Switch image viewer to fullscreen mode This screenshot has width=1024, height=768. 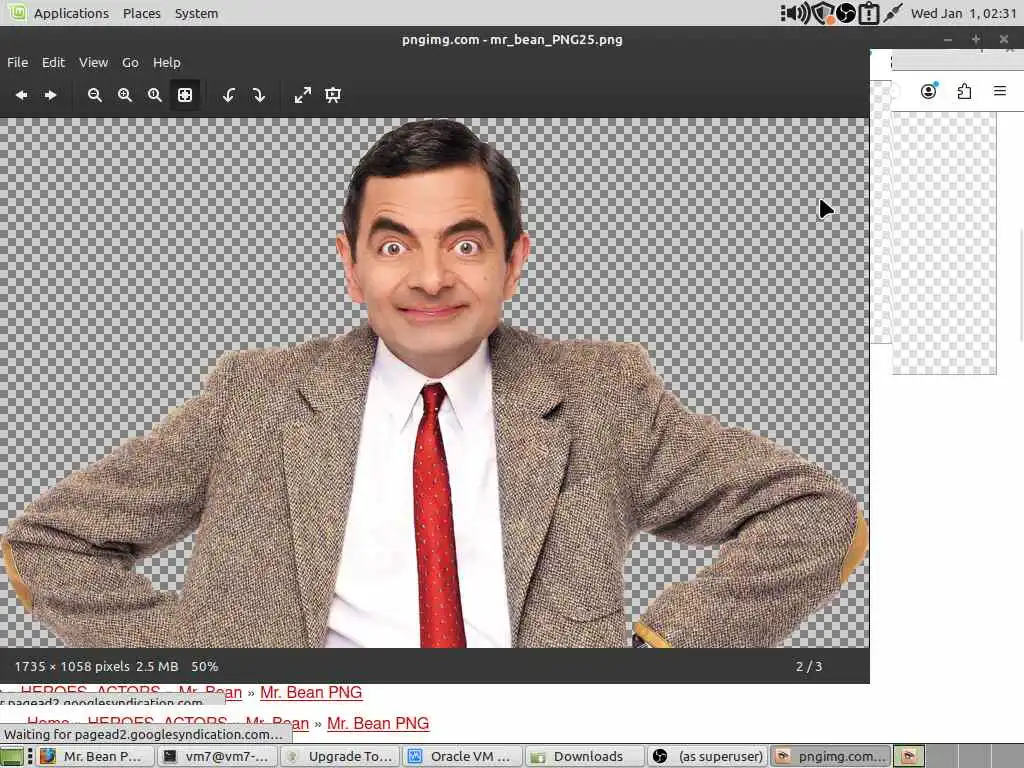point(303,95)
